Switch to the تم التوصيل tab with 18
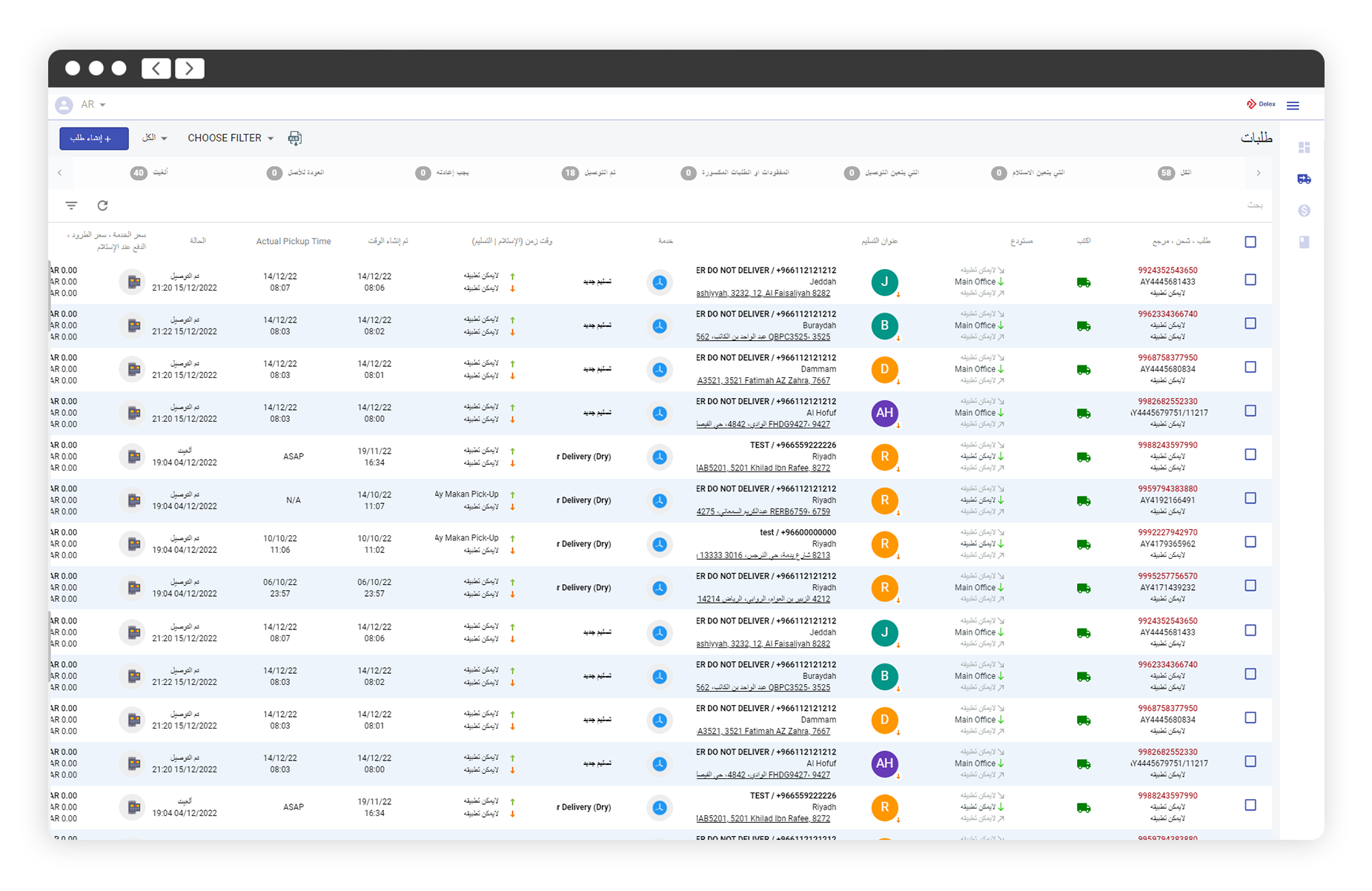This screenshot has height=891, width=1372. (x=590, y=173)
